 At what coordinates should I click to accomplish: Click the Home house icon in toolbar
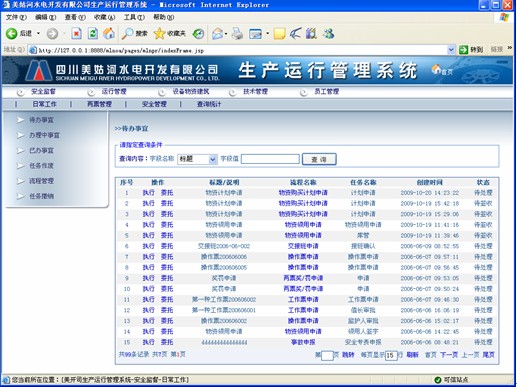pyautogui.click(x=109, y=33)
